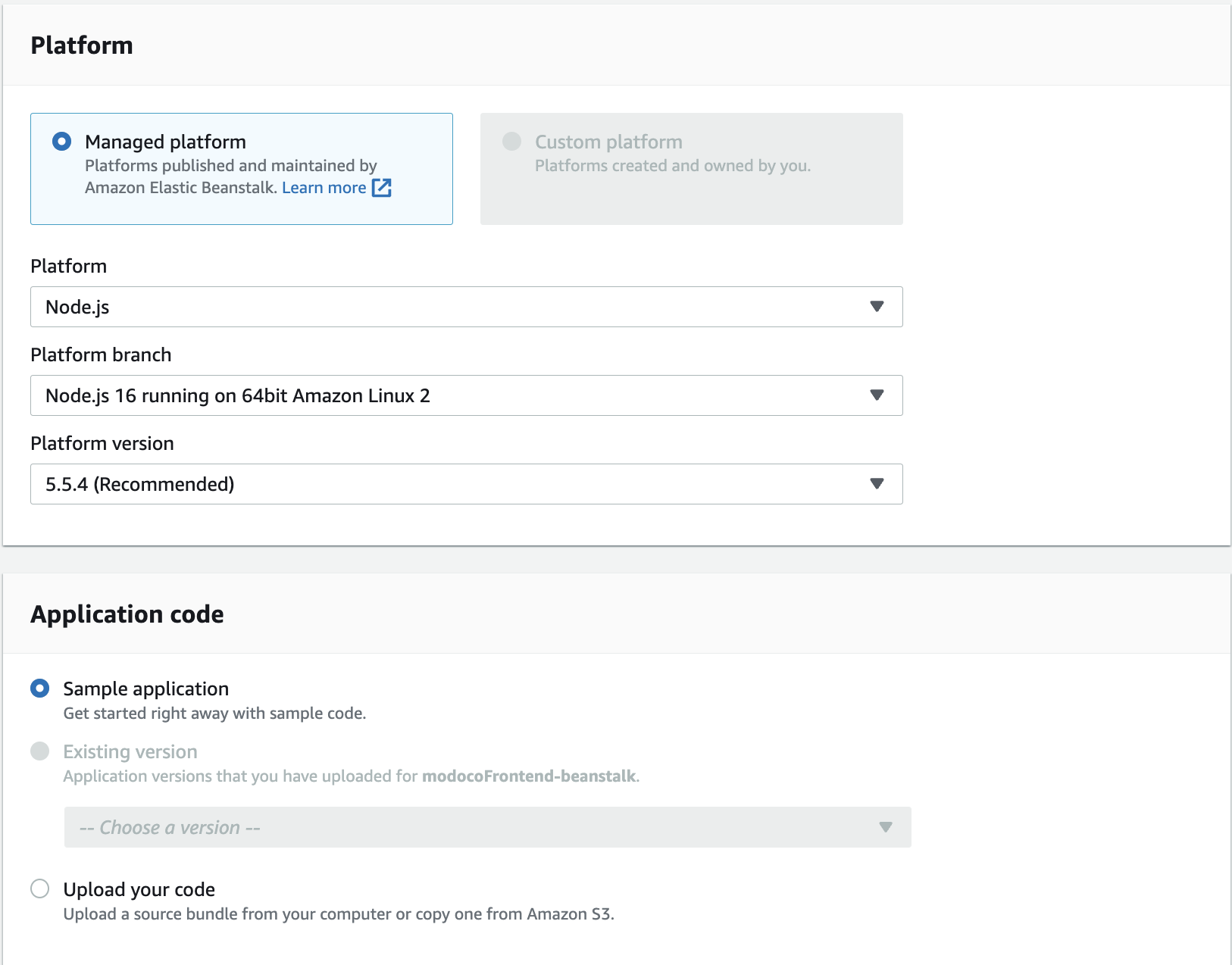Choose the Sample application radio button
Screen dimensions: 1232x965
pos(40,689)
